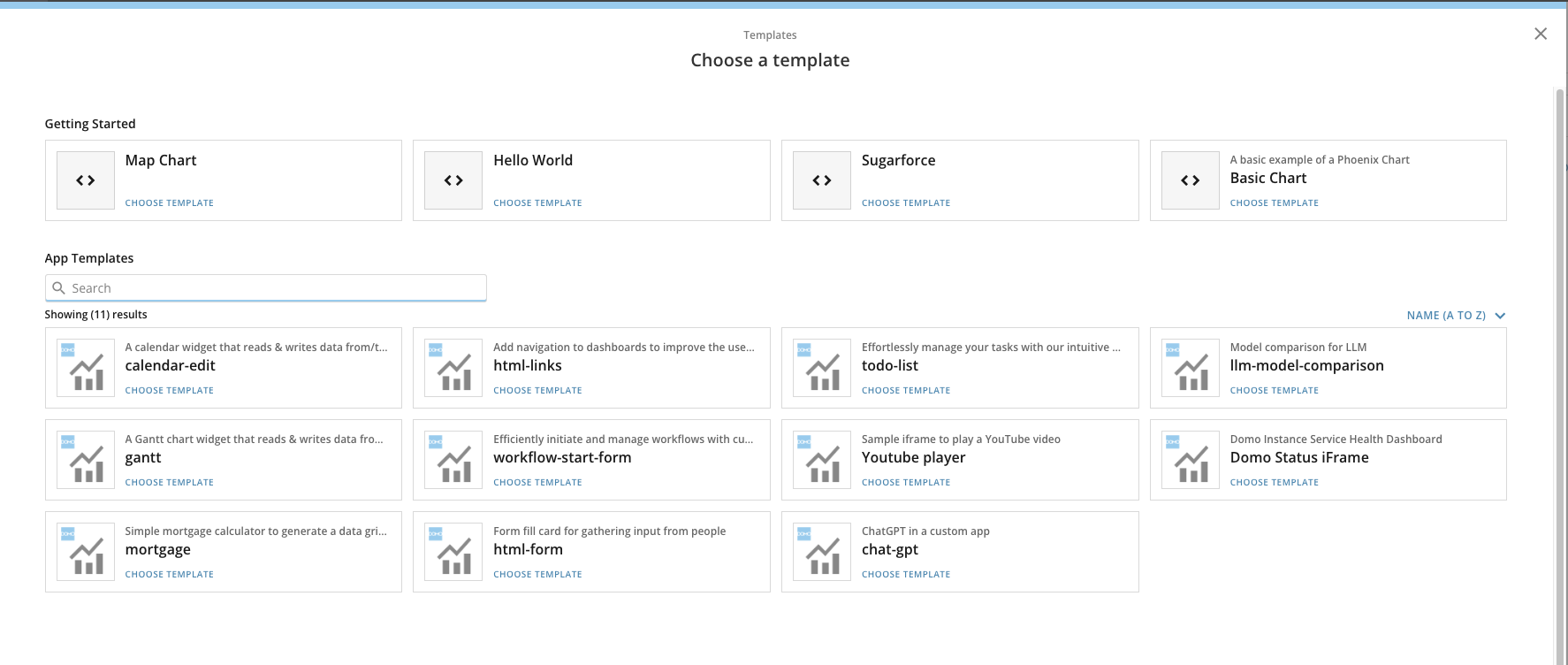Click the Hello World code icon

point(453,180)
